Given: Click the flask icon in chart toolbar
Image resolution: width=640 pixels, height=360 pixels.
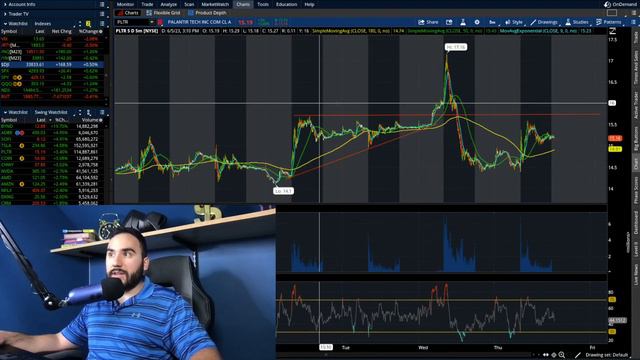Looking at the screenshot, I should [x=463, y=22].
